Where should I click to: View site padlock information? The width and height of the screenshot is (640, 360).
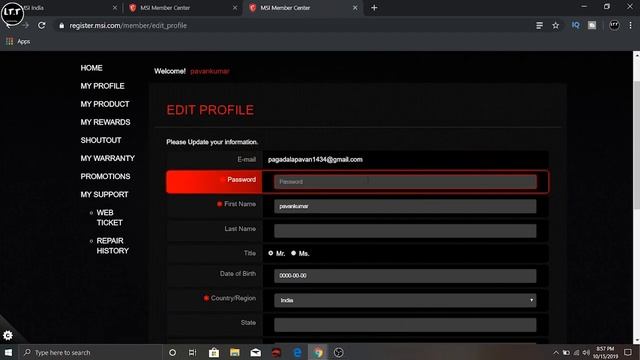62,25
